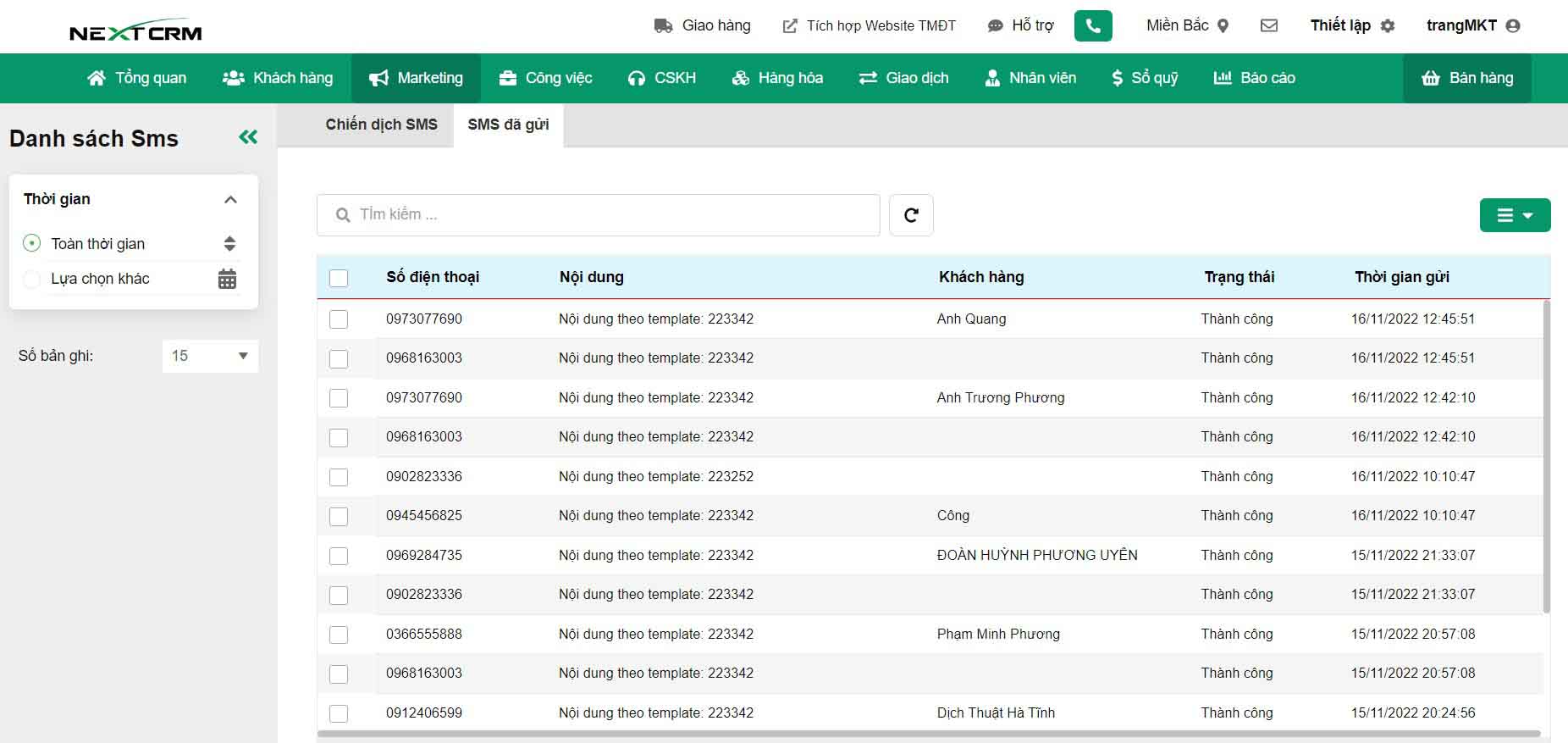Open the Số bản ghi dropdown
Viewport: 1568px width, 743px height.
click(x=210, y=356)
